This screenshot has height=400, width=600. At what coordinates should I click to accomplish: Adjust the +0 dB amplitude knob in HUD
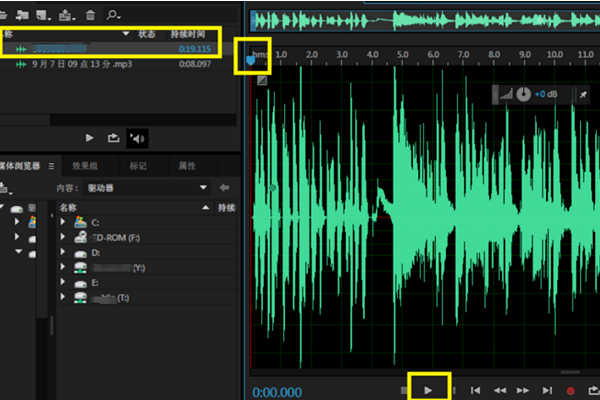click(x=523, y=94)
